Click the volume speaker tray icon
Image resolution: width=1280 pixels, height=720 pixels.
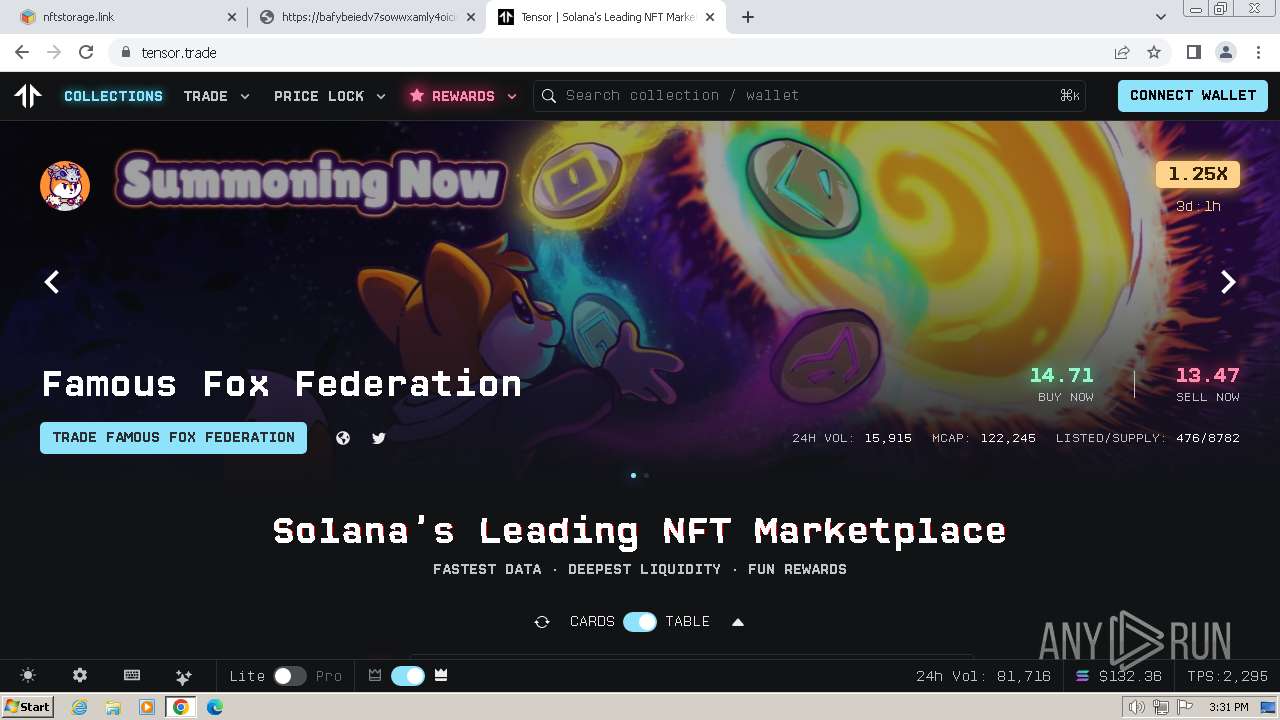[x=1137, y=707]
